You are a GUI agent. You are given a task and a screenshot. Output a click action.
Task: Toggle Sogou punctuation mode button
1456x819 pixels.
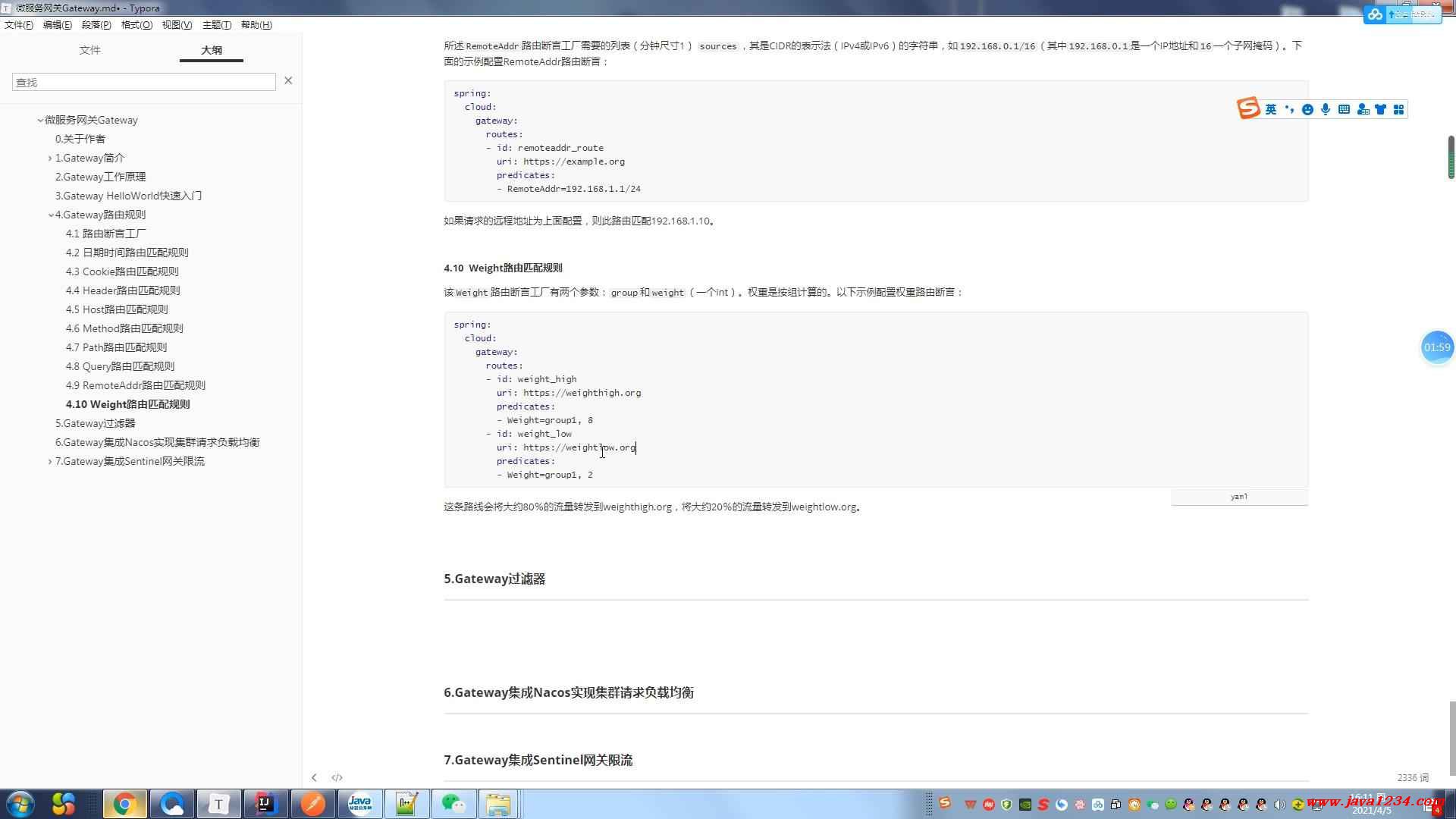point(1289,109)
